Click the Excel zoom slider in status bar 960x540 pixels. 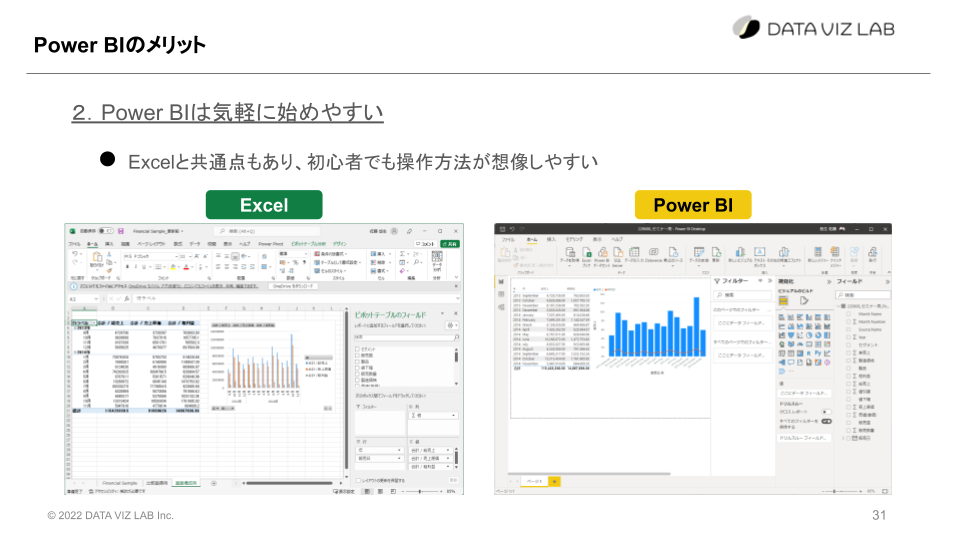click(420, 491)
